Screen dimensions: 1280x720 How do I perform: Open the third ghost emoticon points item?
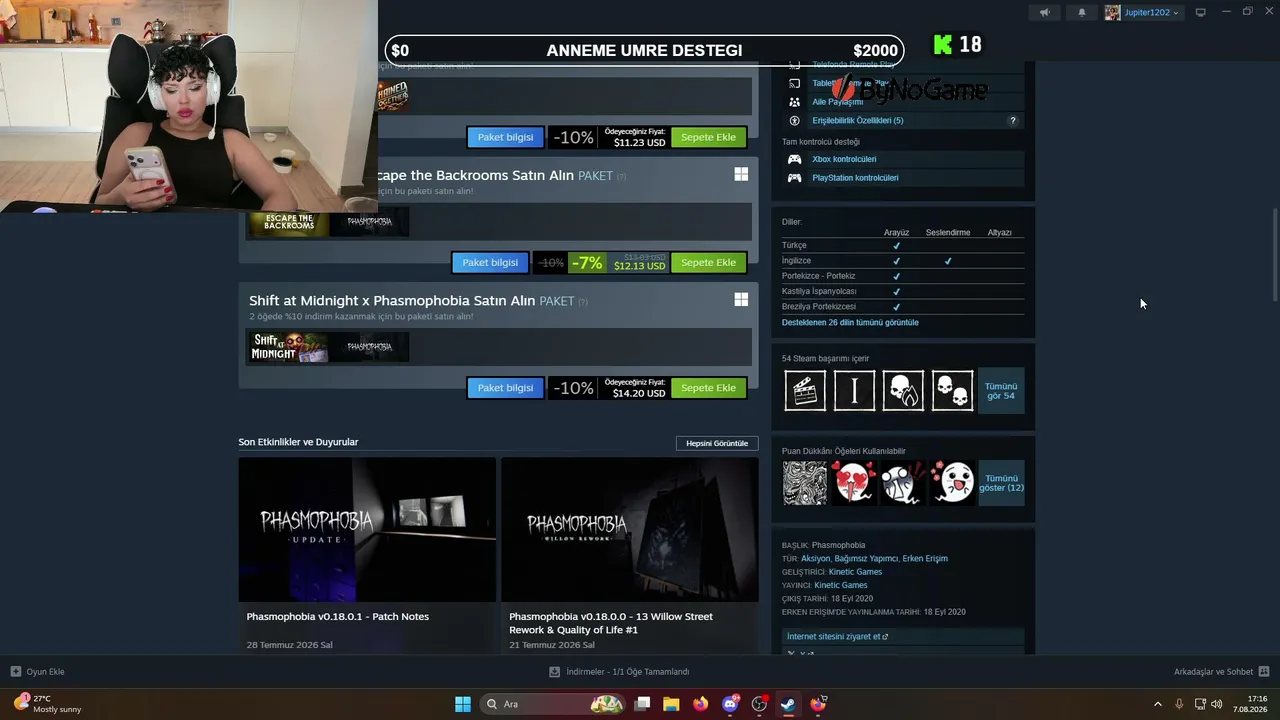coord(903,483)
